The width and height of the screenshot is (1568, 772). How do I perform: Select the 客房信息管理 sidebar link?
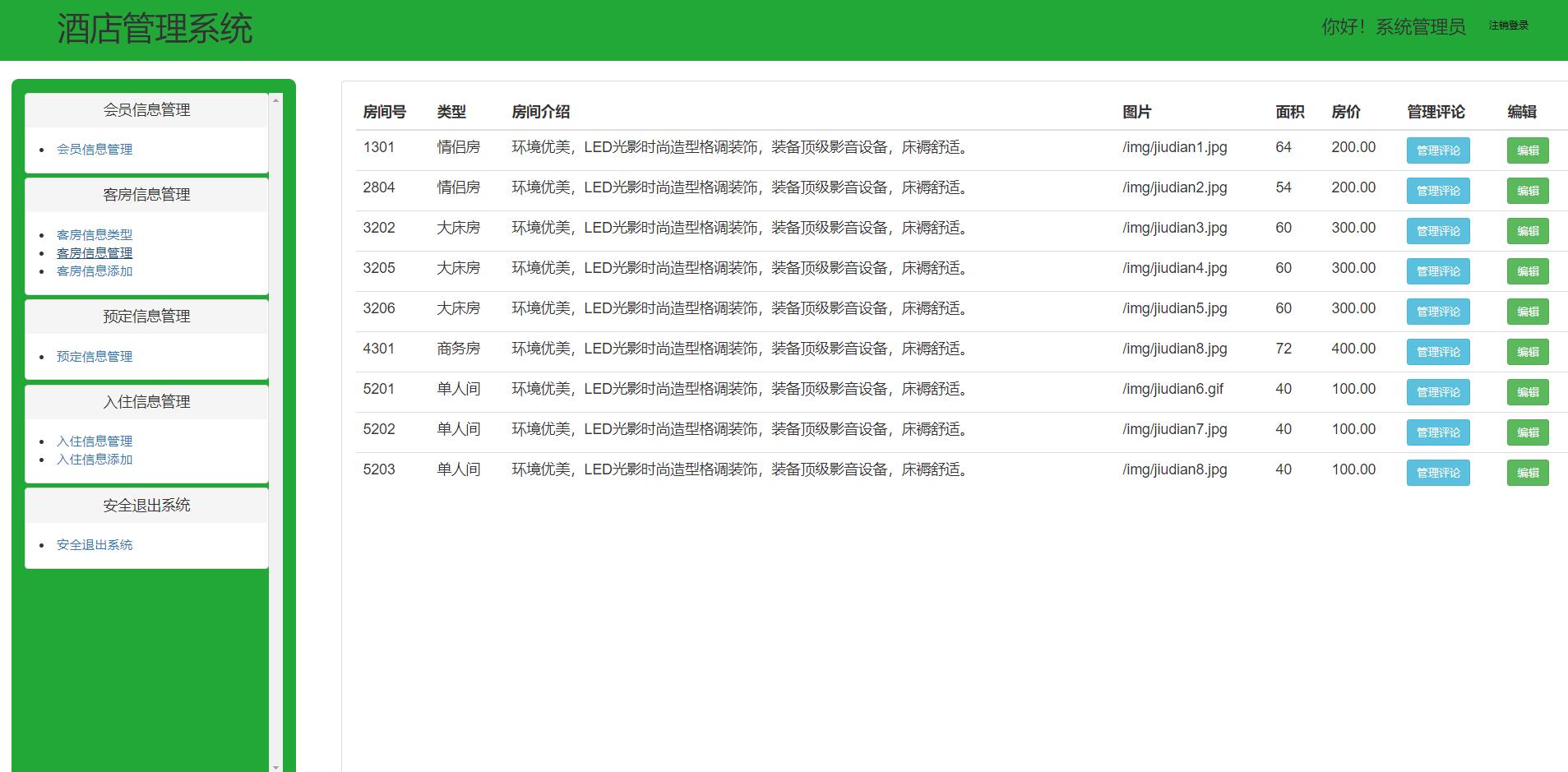pyautogui.click(x=94, y=252)
